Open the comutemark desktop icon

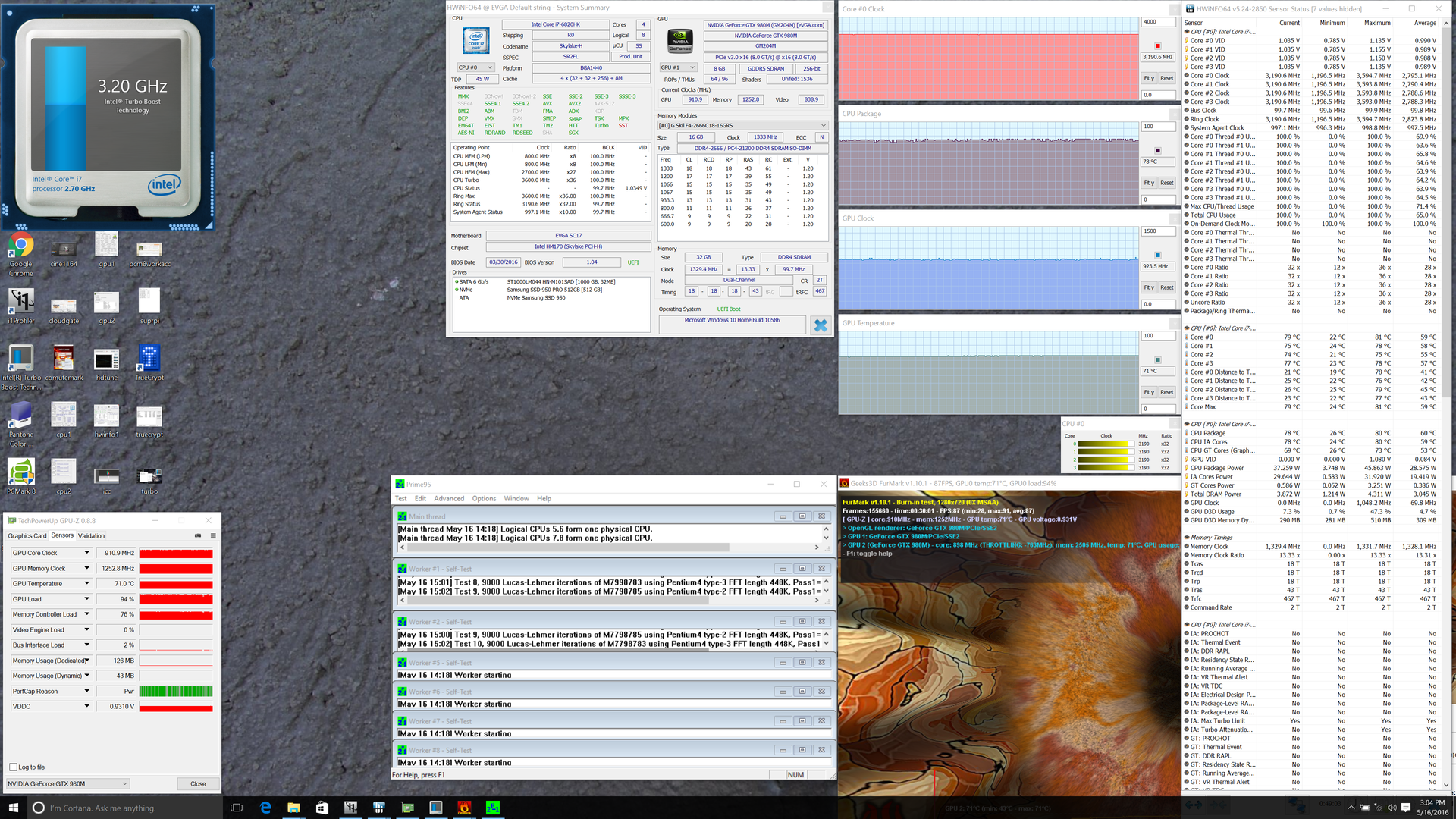pyautogui.click(x=64, y=363)
